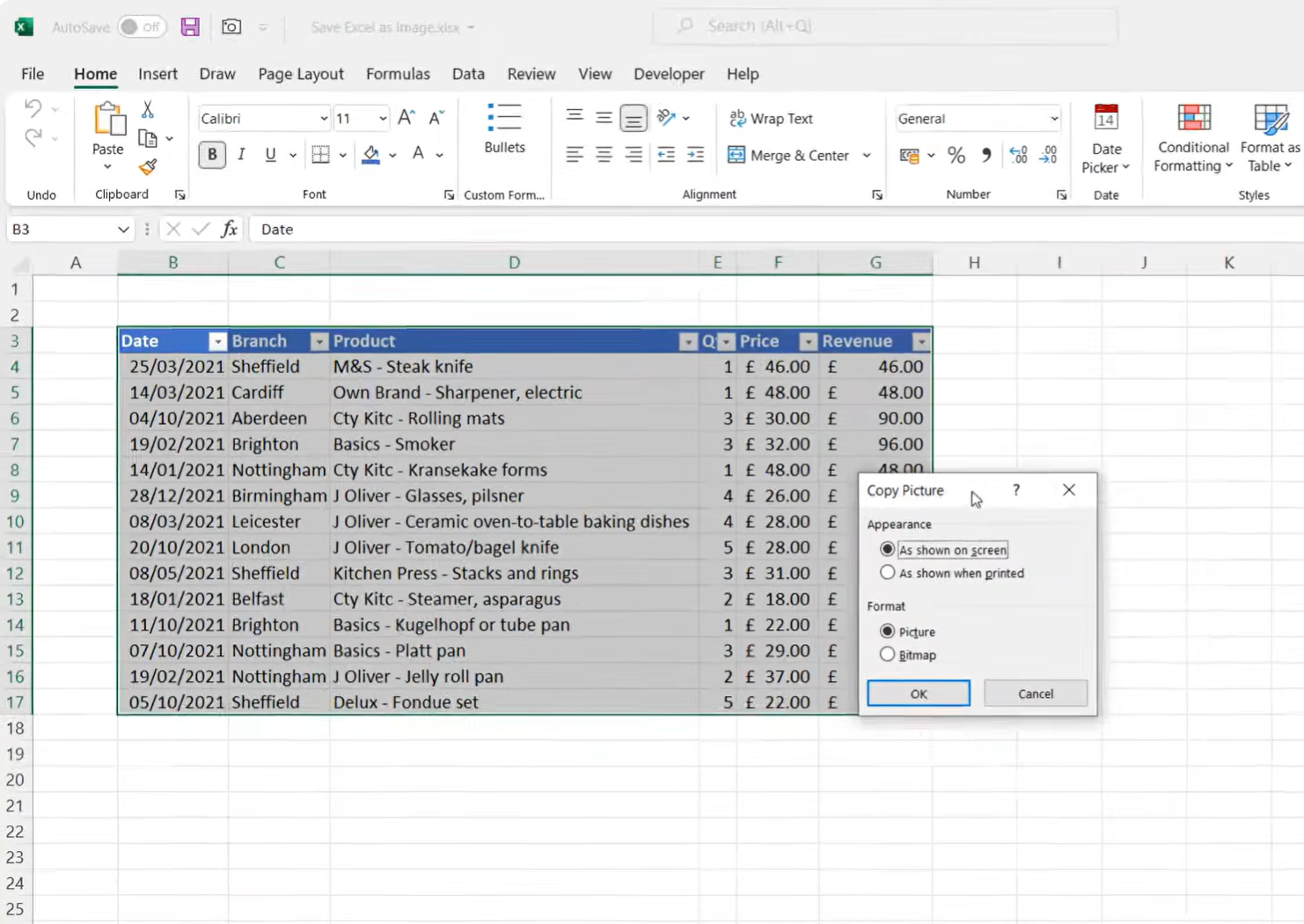Center text horizontally
The height and width of the screenshot is (924, 1304).
(604, 155)
